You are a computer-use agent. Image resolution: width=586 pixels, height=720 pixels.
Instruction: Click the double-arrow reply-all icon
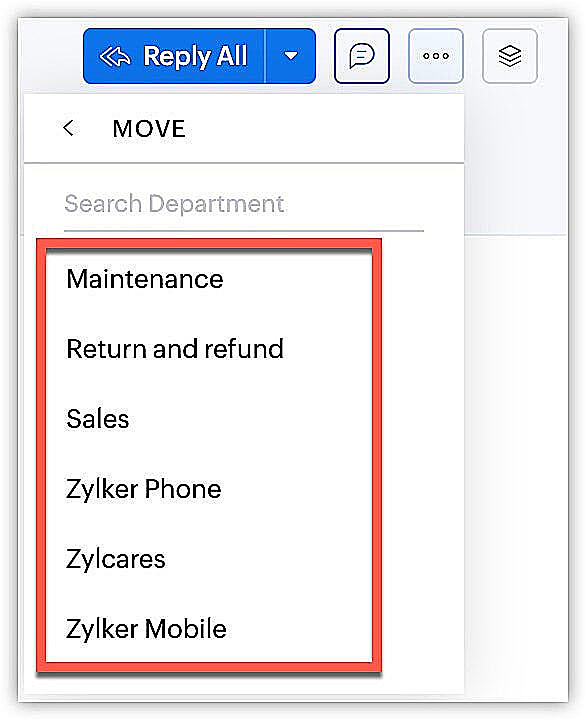[115, 56]
